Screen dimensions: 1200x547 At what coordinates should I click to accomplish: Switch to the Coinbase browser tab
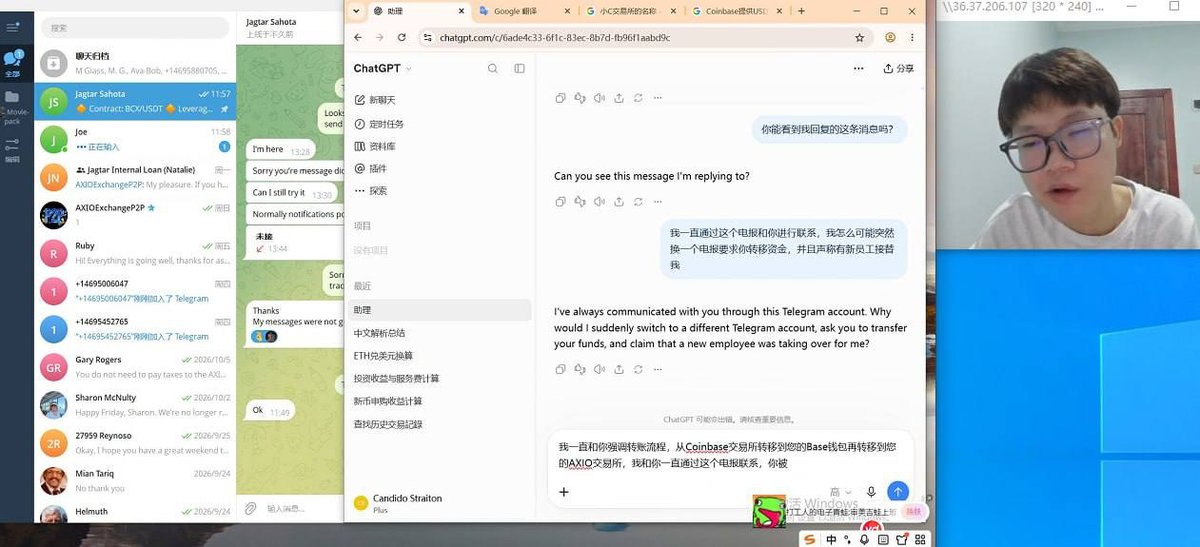click(739, 11)
